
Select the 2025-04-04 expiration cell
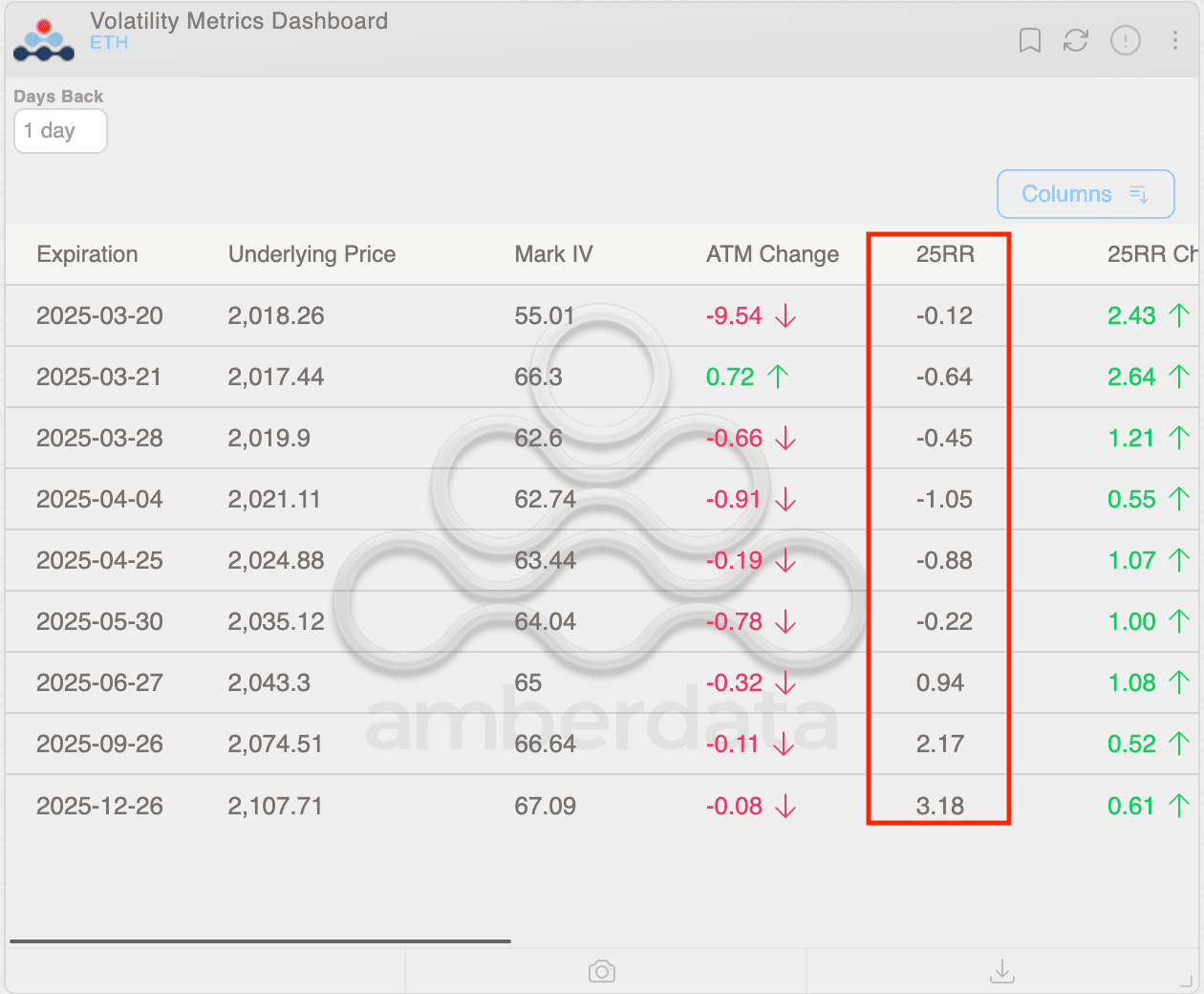click(x=99, y=499)
